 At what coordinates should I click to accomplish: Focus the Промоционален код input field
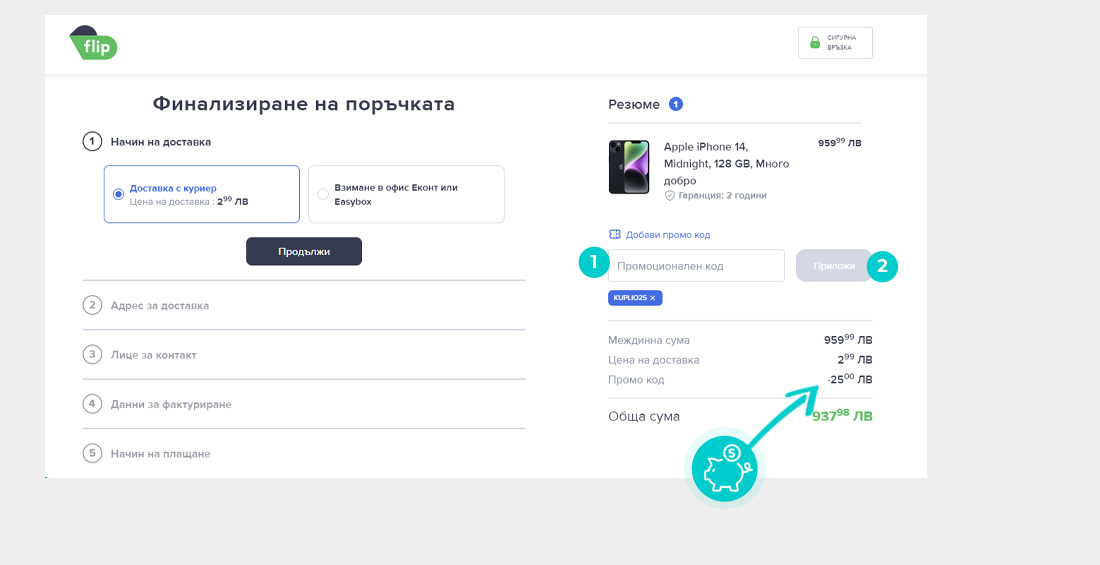click(696, 266)
